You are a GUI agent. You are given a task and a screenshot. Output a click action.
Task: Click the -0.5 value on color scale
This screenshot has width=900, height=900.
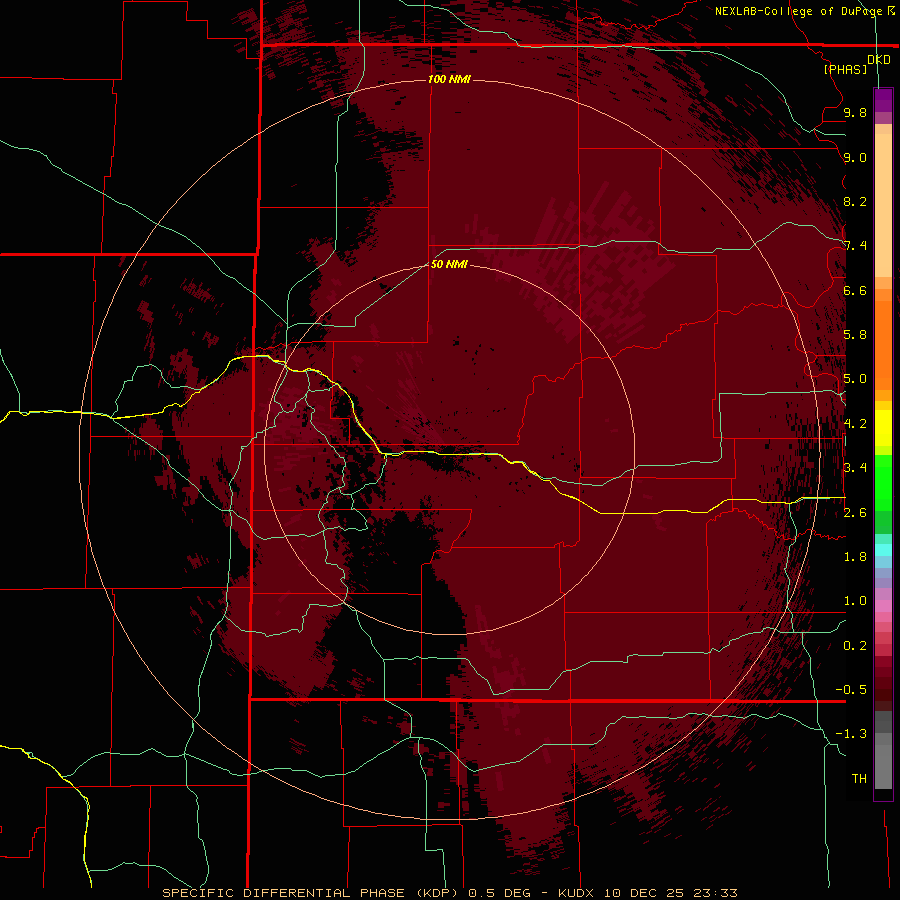pos(851,690)
